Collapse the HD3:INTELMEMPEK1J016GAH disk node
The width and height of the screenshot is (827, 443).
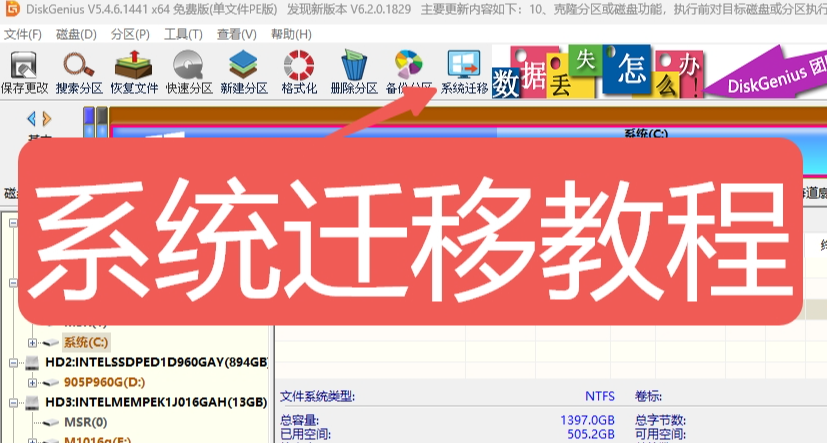point(13,402)
